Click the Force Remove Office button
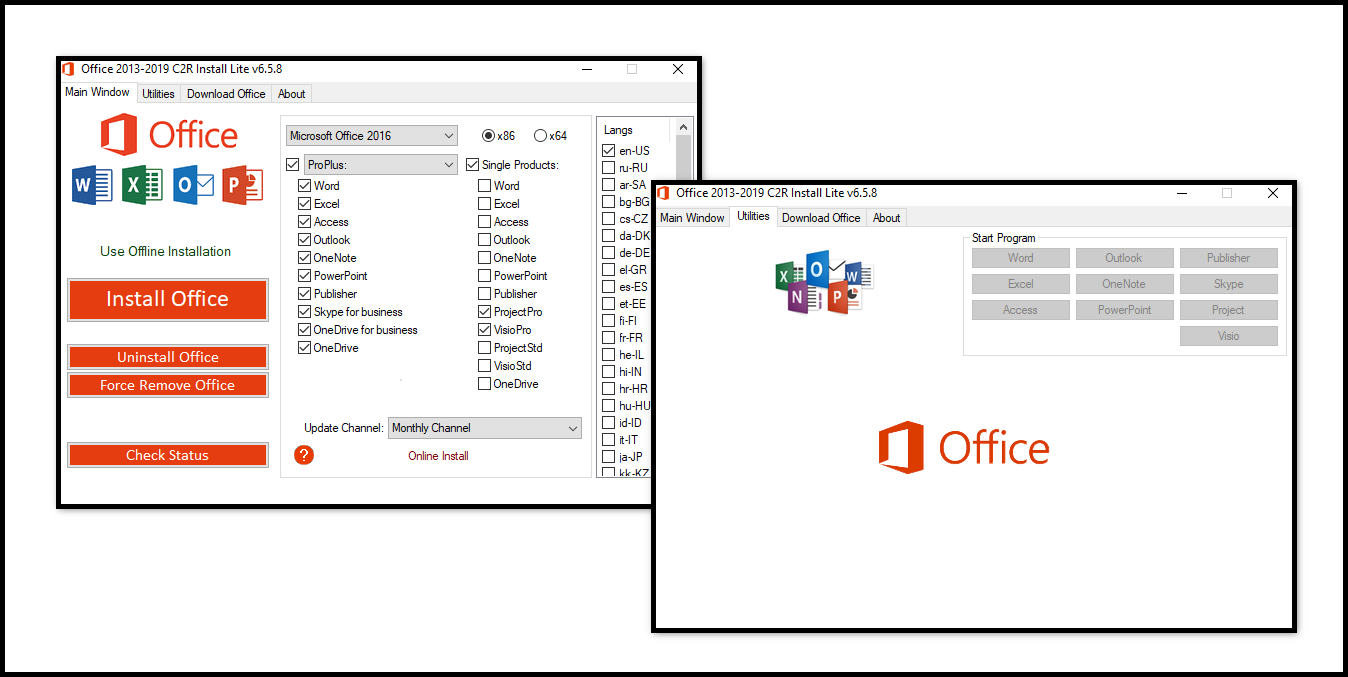Viewport: 1348px width, 677px height. pos(168,385)
